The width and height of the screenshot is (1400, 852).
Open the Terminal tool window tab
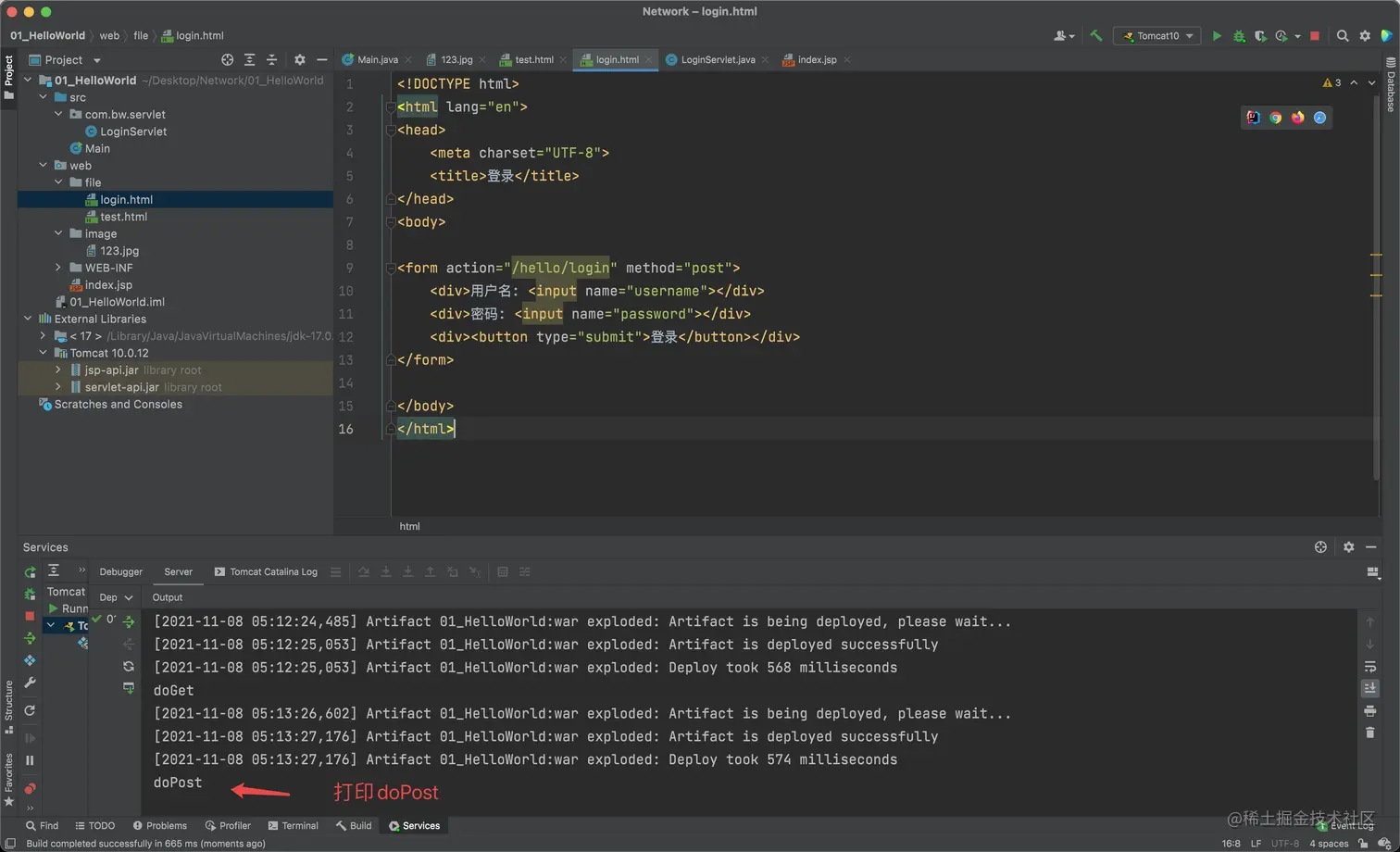tap(293, 825)
